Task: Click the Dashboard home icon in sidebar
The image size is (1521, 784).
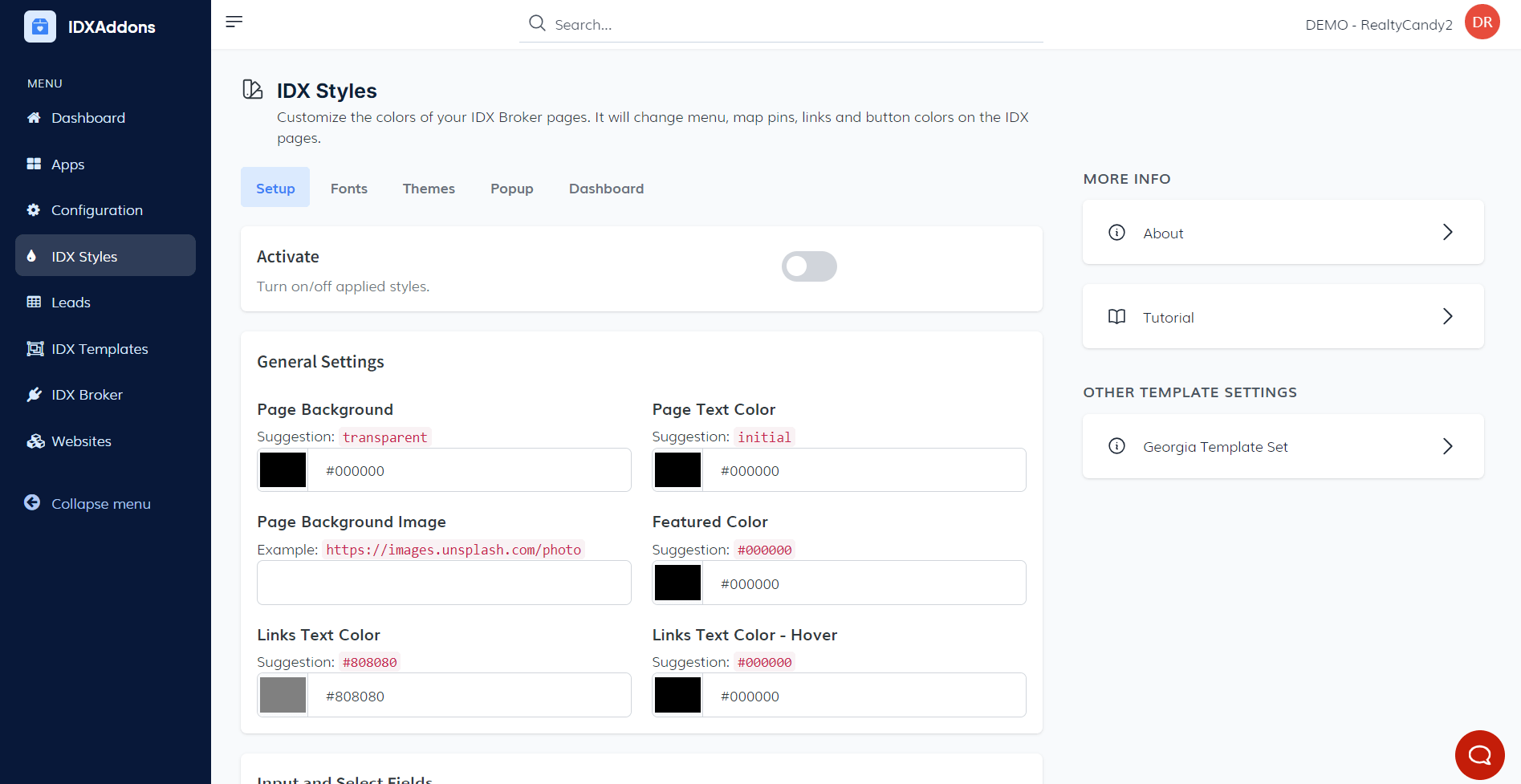Action: [34, 118]
